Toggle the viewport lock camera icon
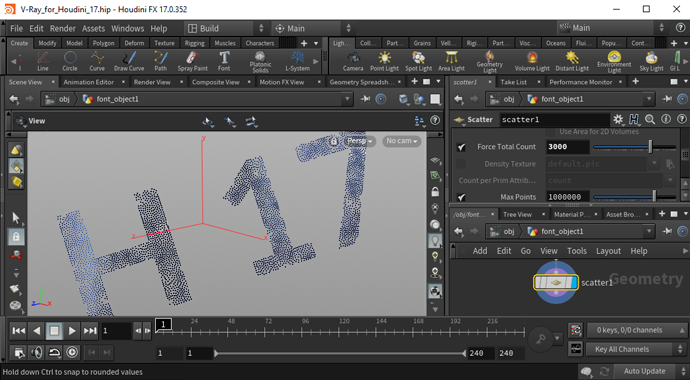 16,237
